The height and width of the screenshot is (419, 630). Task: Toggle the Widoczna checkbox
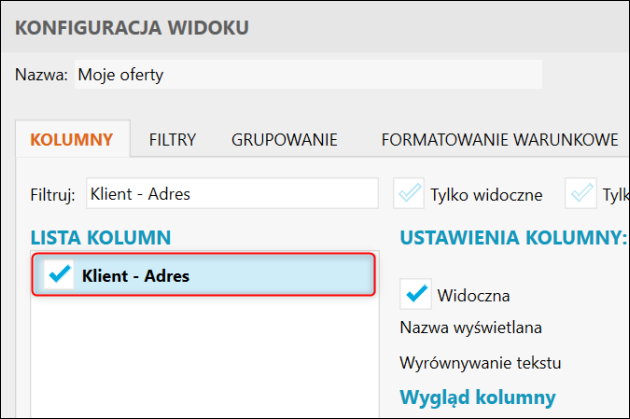tap(416, 295)
